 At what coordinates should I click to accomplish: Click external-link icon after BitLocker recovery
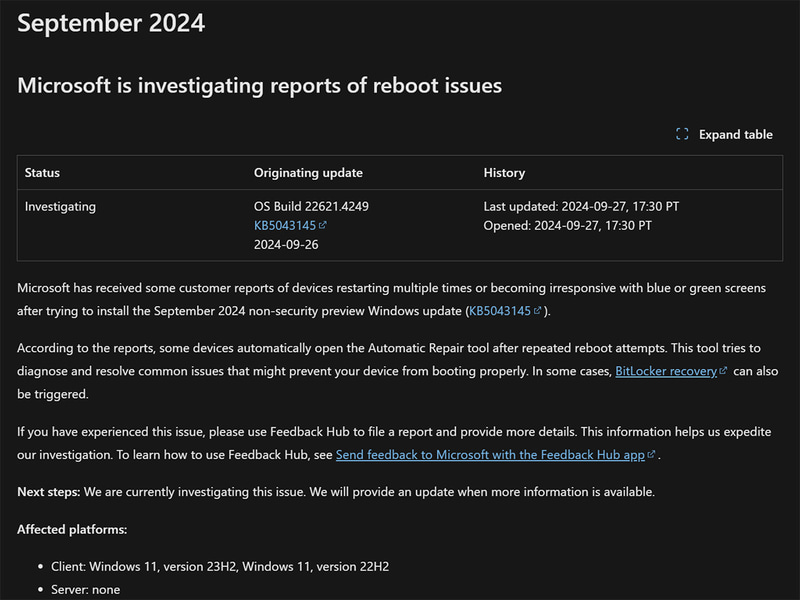tap(722, 371)
